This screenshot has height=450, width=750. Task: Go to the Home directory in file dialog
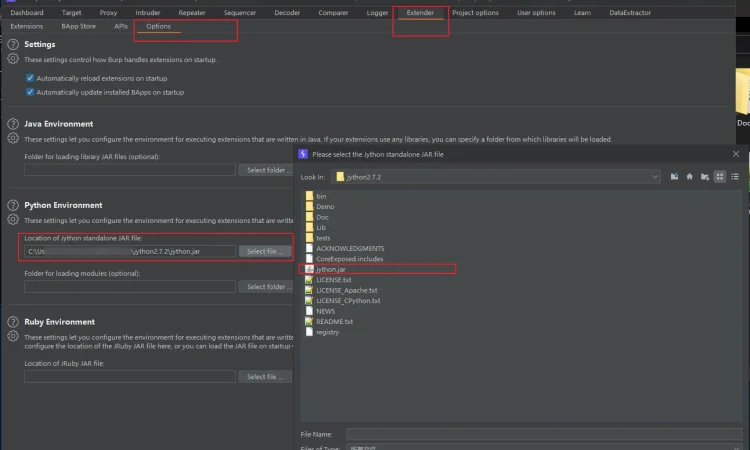(x=689, y=176)
